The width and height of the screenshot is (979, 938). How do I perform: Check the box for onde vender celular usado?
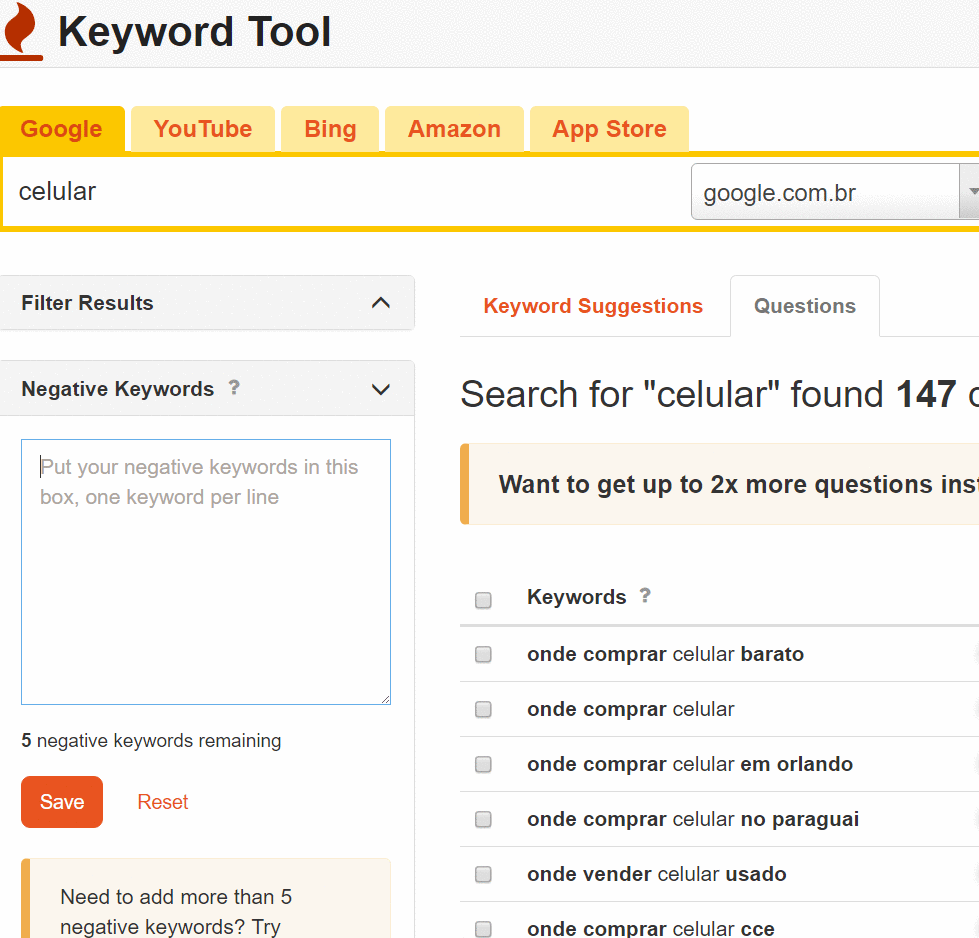(483, 874)
